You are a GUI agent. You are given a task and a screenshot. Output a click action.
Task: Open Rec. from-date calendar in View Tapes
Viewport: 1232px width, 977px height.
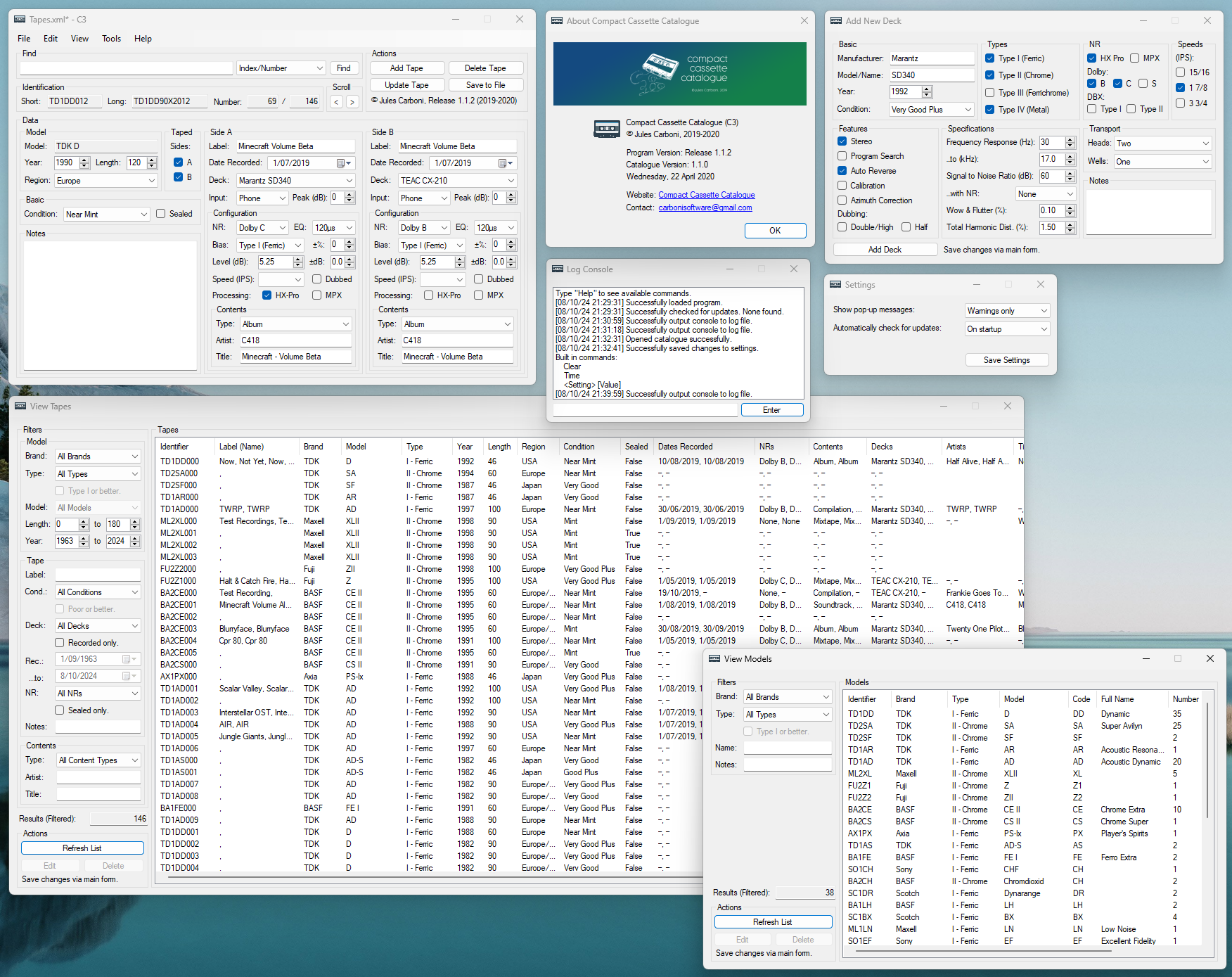(x=130, y=659)
